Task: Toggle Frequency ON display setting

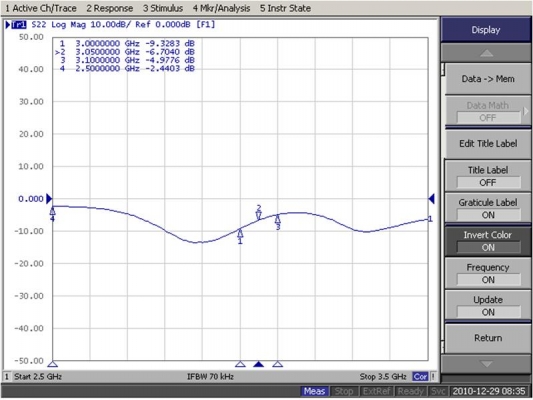Action: [x=488, y=274]
